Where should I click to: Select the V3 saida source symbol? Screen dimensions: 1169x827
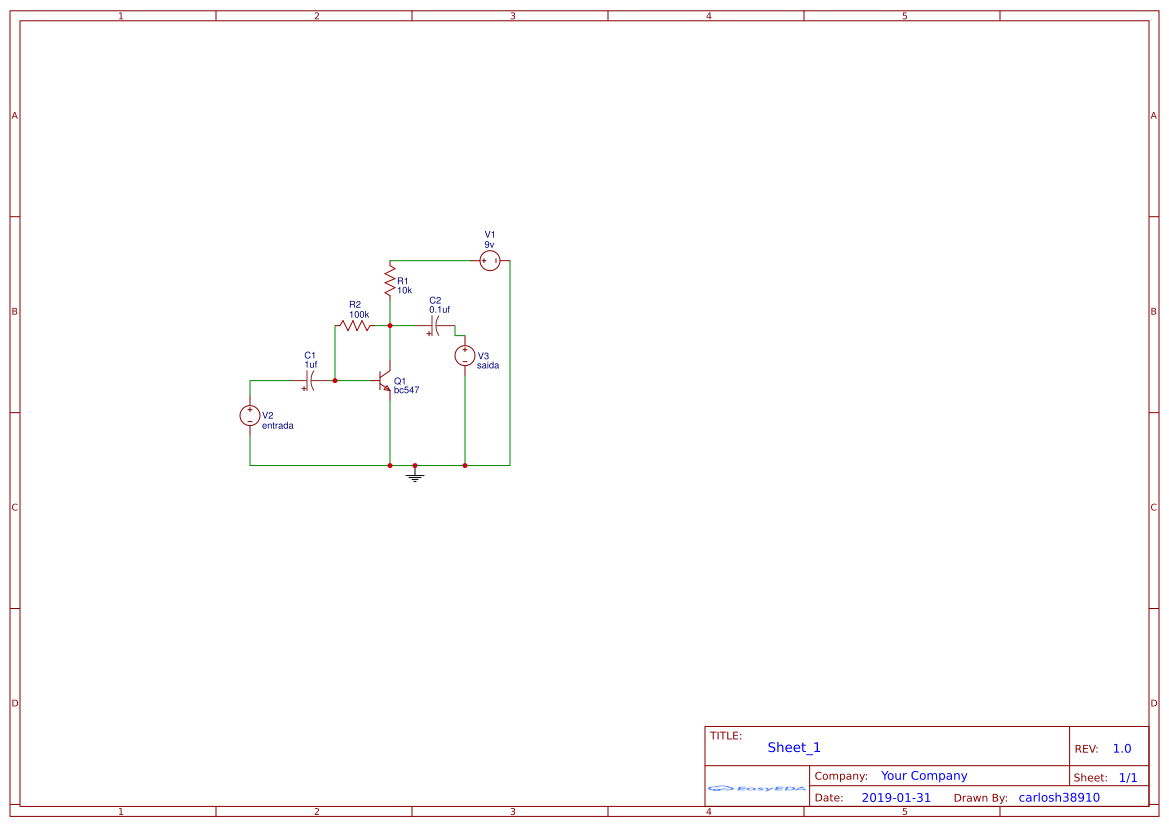(465, 356)
